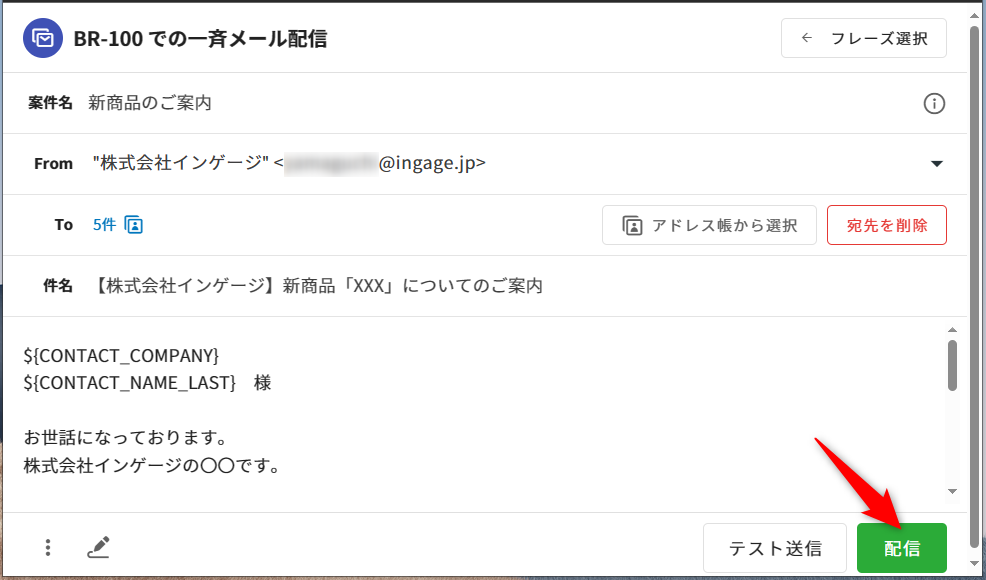Click 宛先を削除 to remove recipients

(886, 225)
